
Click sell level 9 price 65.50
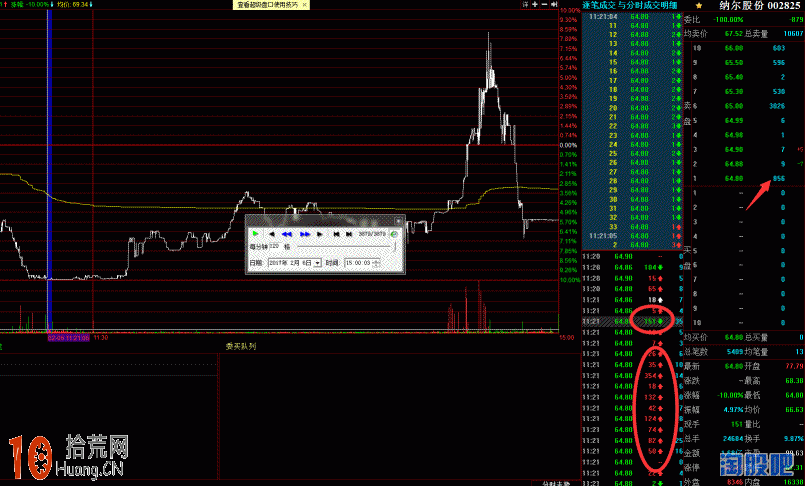pos(734,63)
